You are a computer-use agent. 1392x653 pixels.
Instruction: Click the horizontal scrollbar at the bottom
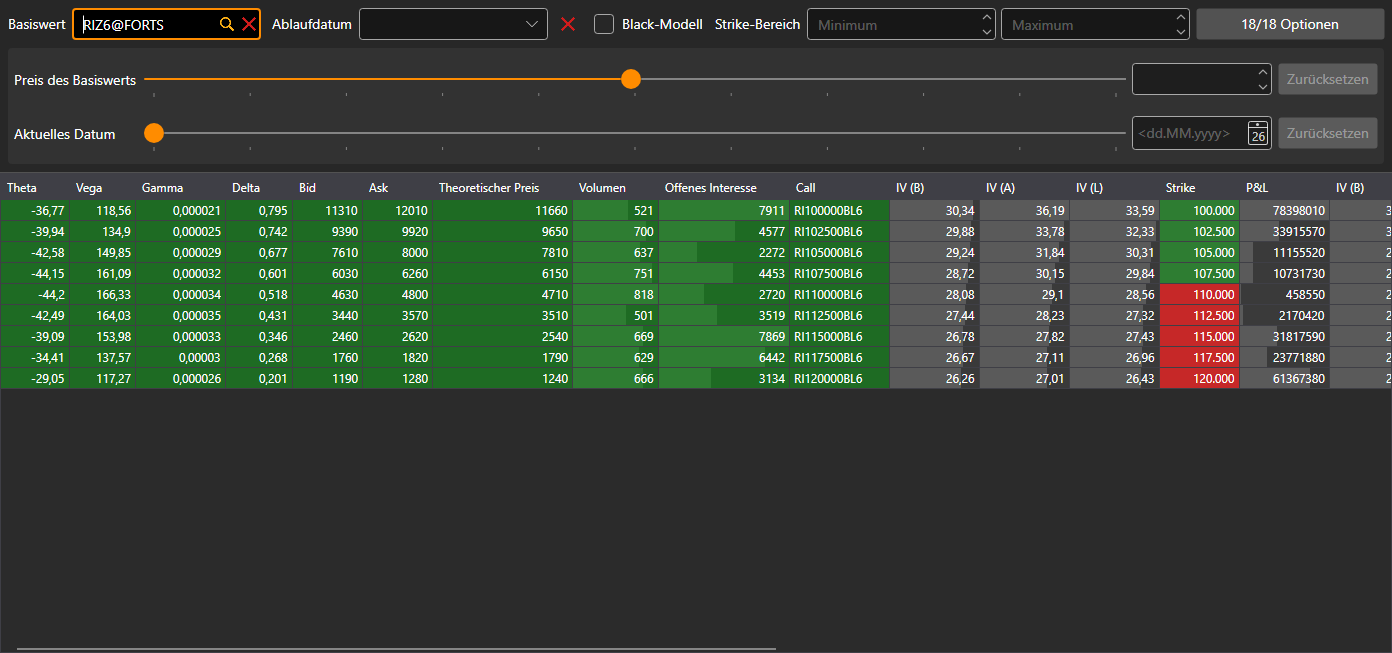[x=396, y=649]
